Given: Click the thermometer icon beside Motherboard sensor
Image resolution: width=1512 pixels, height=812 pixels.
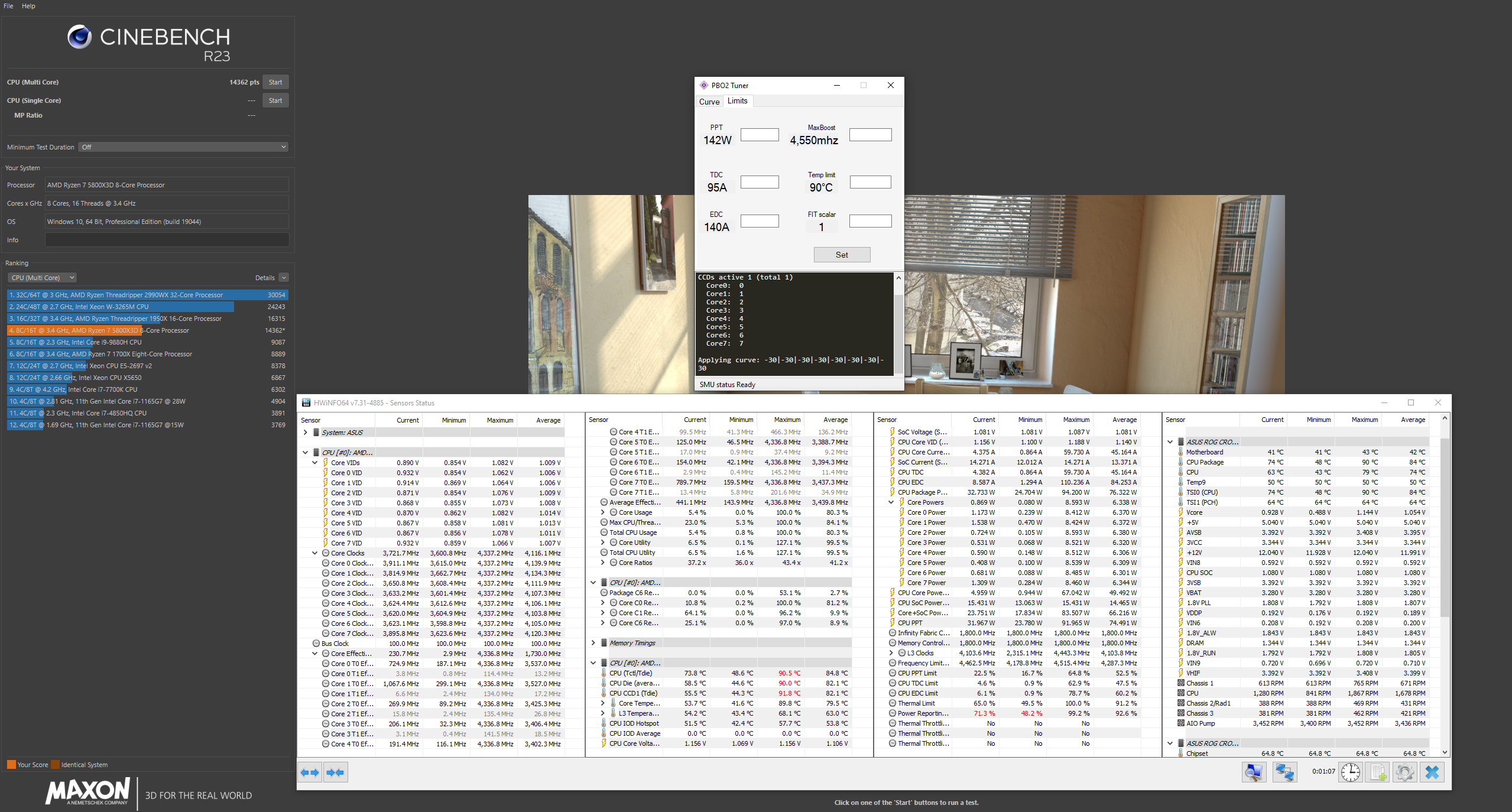Looking at the screenshot, I should tap(1181, 452).
